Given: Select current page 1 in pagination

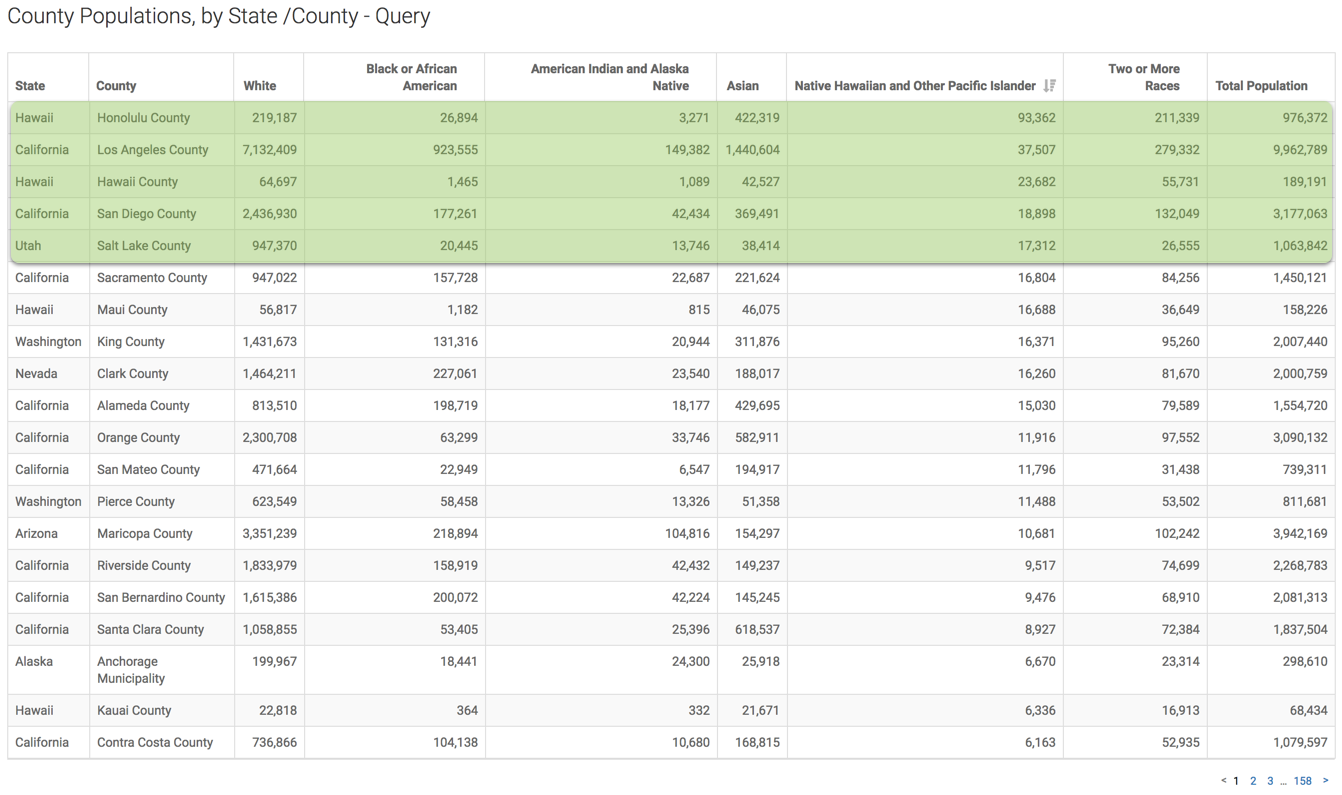Looking at the screenshot, I should coord(1236,781).
